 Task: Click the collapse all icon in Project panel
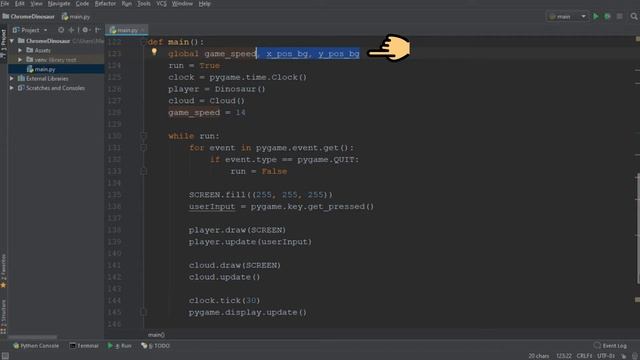[72, 30]
